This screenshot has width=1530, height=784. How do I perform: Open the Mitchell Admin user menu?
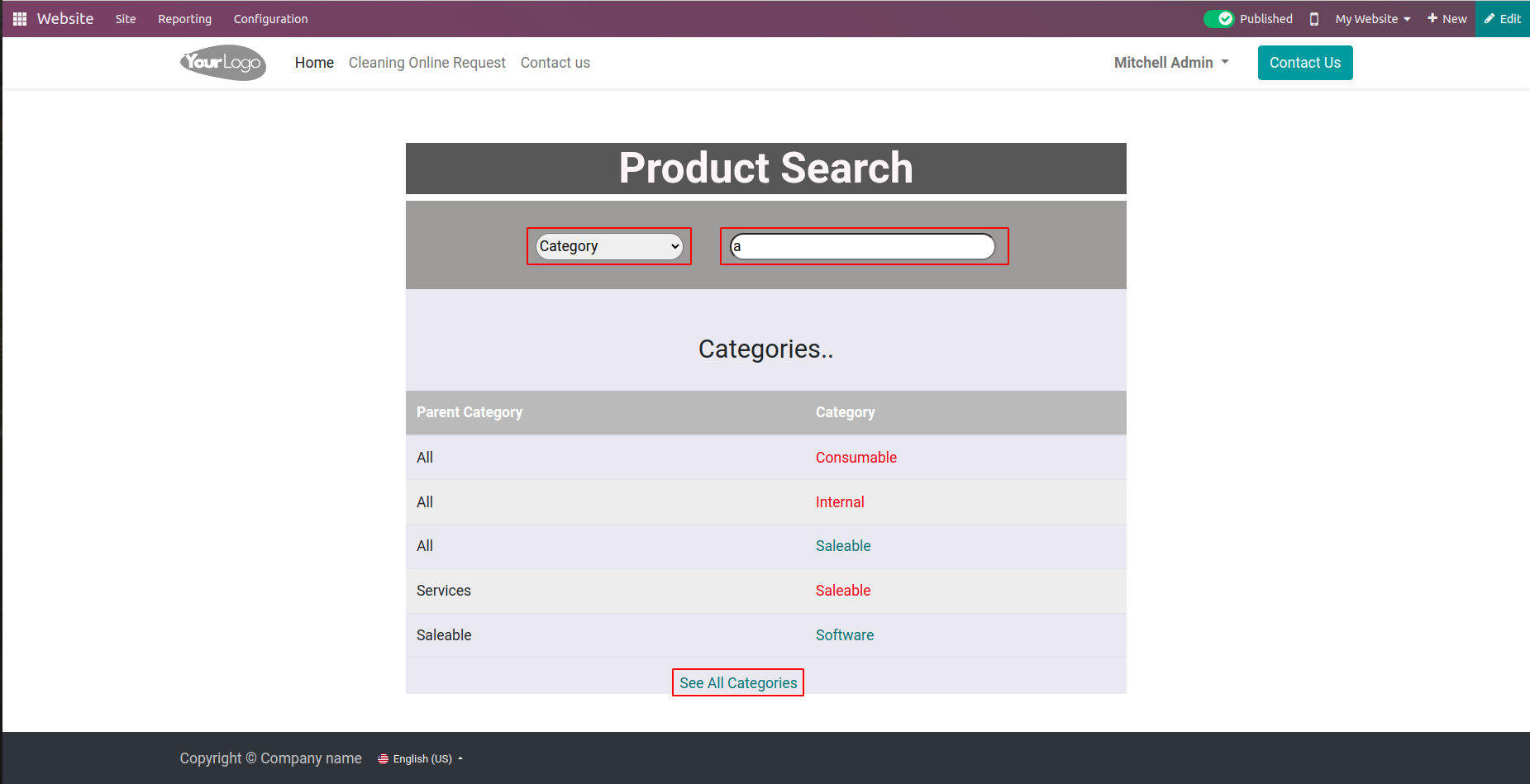click(1170, 63)
